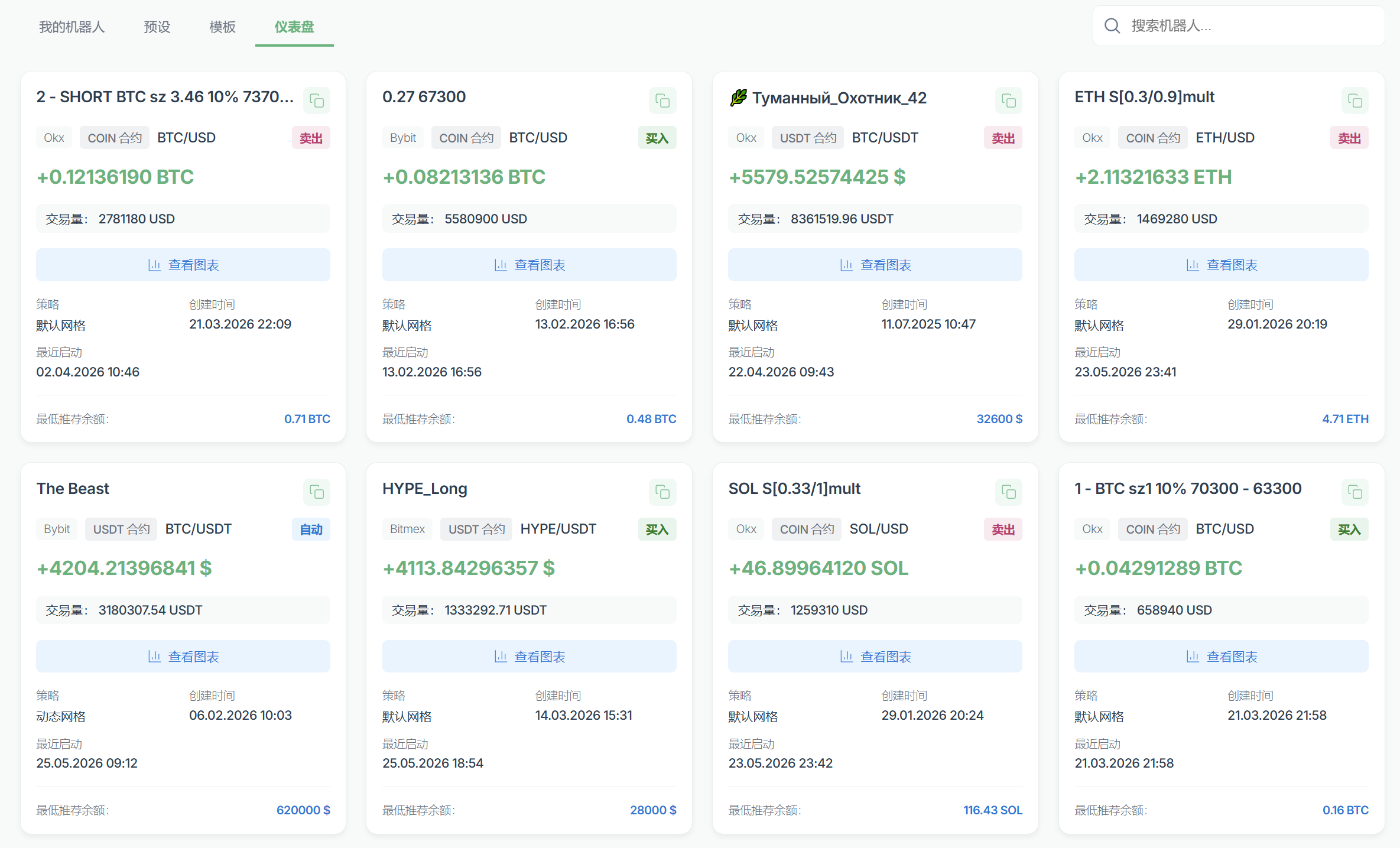This screenshot has height=848, width=1400.
Task: View chart for The Beast bot
Action: click(x=183, y=656)
